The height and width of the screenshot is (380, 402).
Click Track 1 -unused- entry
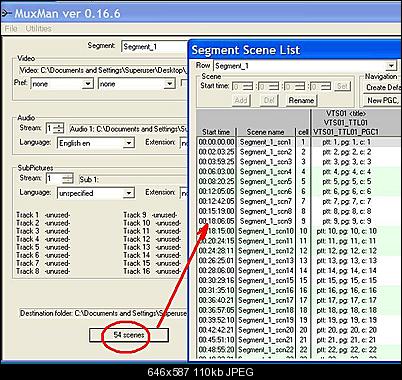click(x=43, y=215)
